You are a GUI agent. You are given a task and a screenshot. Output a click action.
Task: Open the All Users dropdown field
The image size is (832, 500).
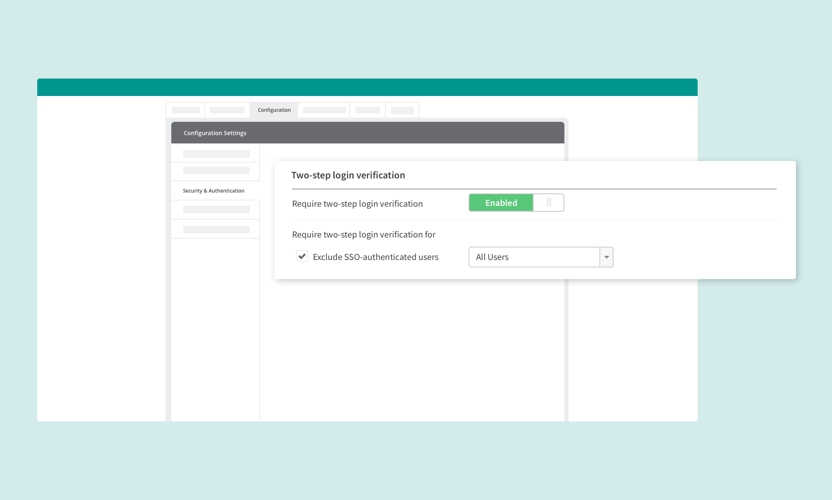(x=534, y=257)
